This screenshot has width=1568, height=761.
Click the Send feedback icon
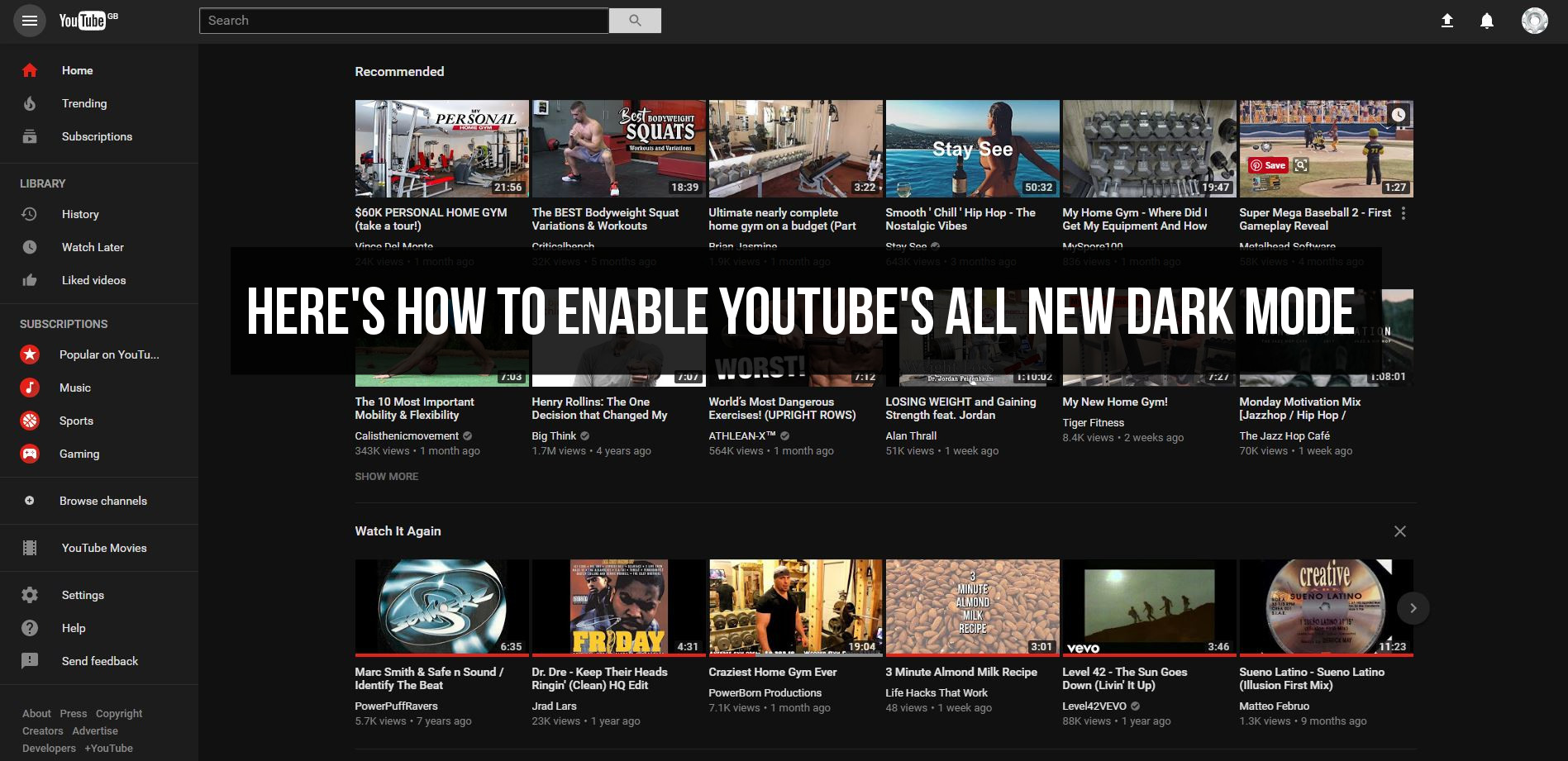[x=30, y=661]
